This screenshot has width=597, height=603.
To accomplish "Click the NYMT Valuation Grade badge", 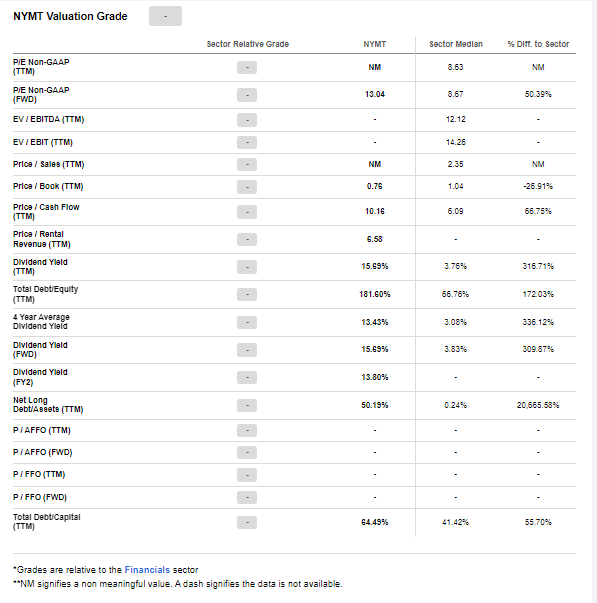I will pos(165,16).
